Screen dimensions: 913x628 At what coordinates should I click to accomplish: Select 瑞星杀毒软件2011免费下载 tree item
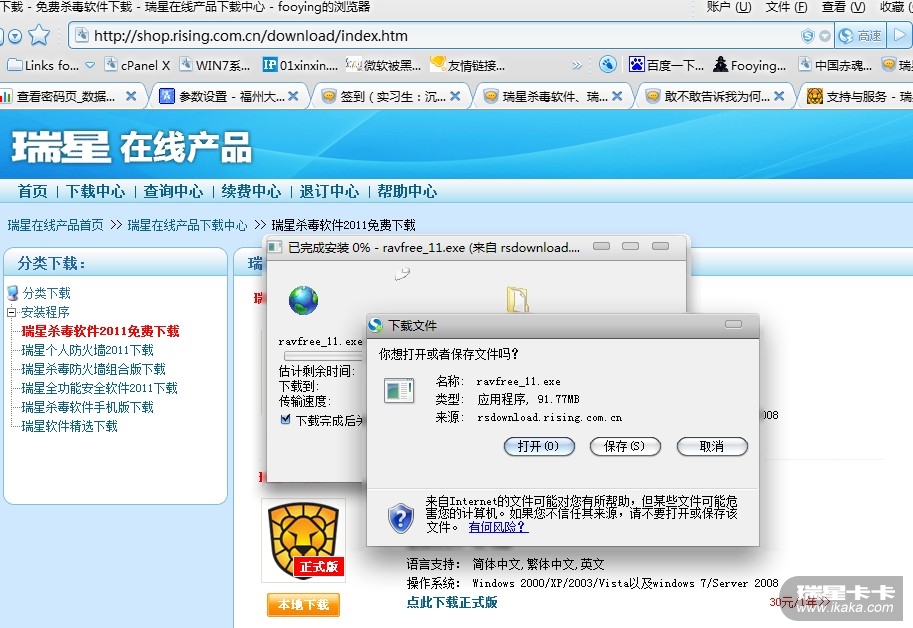point(100,331)
